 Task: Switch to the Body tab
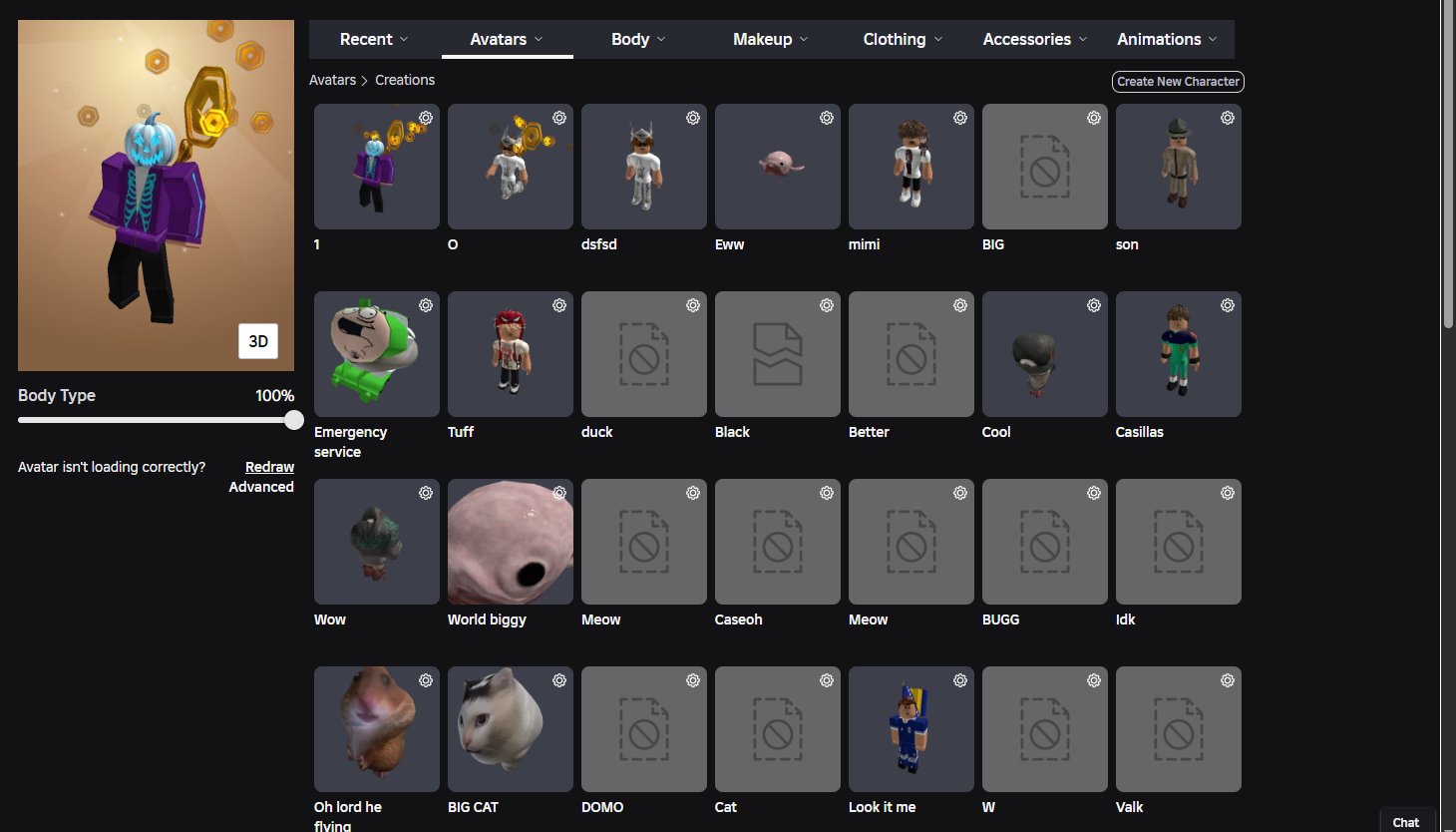point(638,39)
